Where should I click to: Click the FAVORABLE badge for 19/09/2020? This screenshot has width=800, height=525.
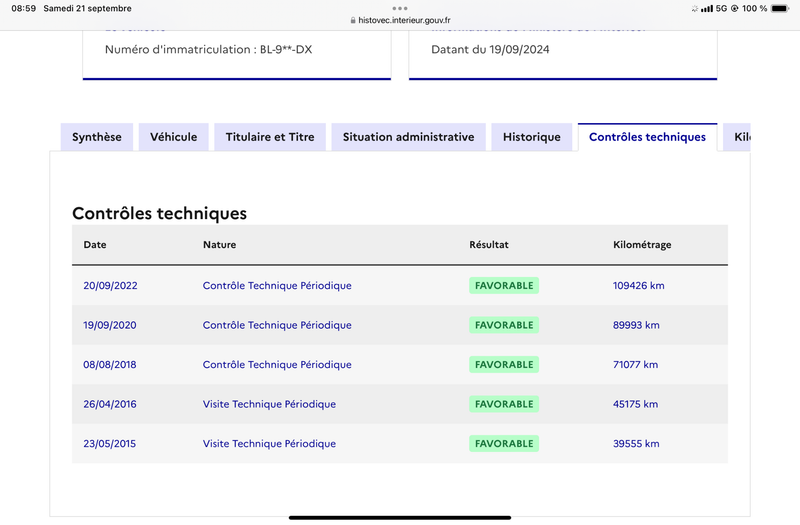pos(504,325)
